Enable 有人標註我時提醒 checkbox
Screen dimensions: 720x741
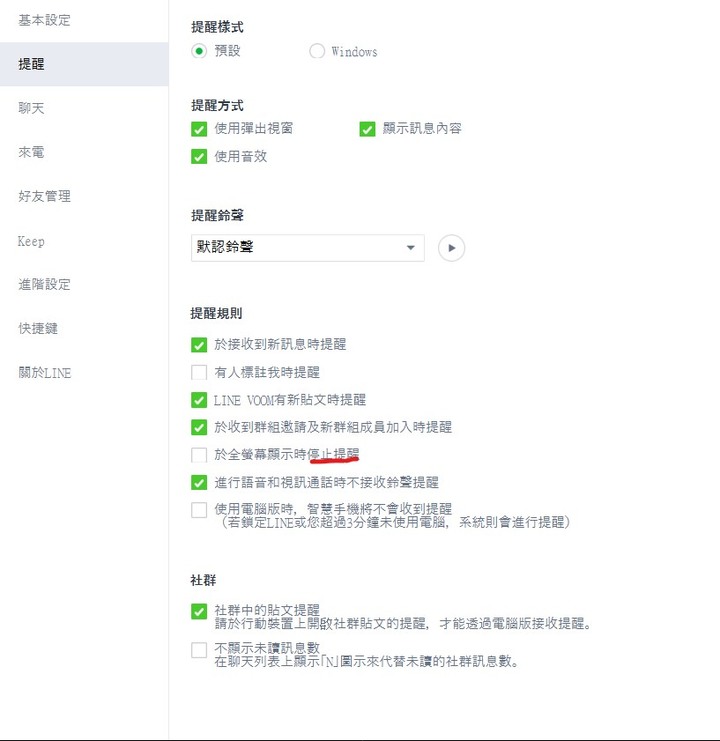pos(199,372)
